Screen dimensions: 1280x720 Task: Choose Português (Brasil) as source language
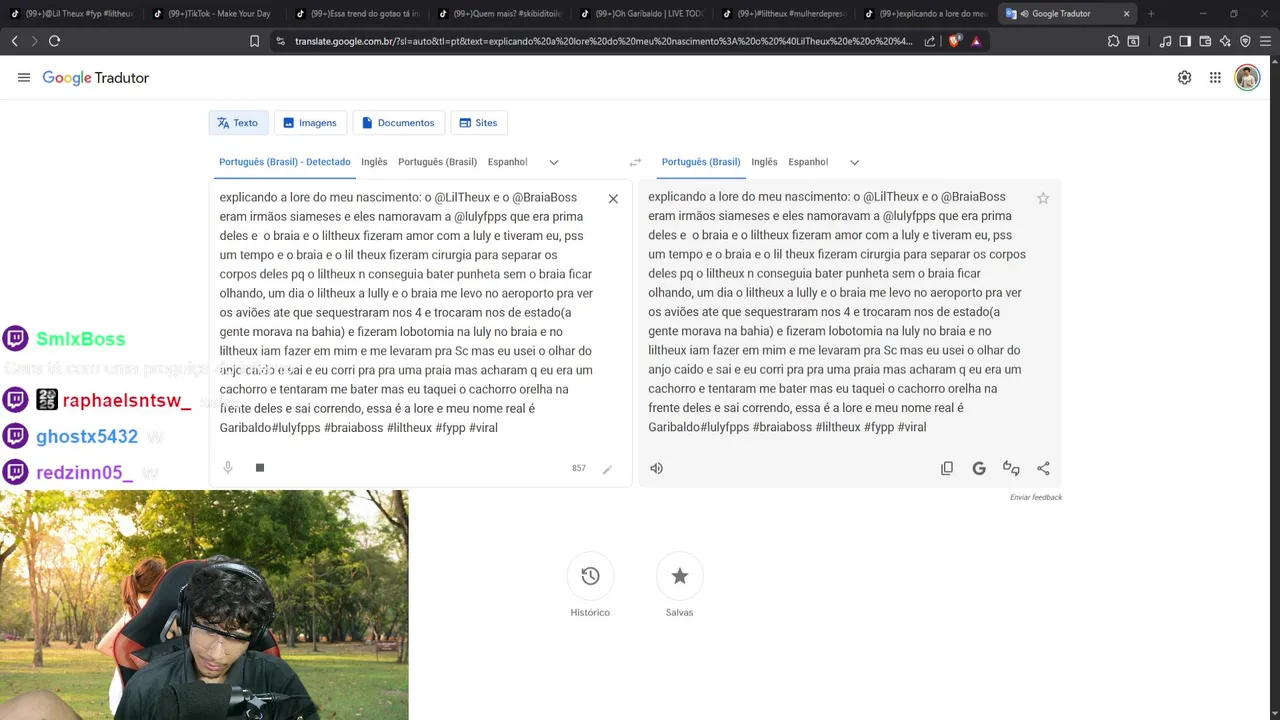437,162
